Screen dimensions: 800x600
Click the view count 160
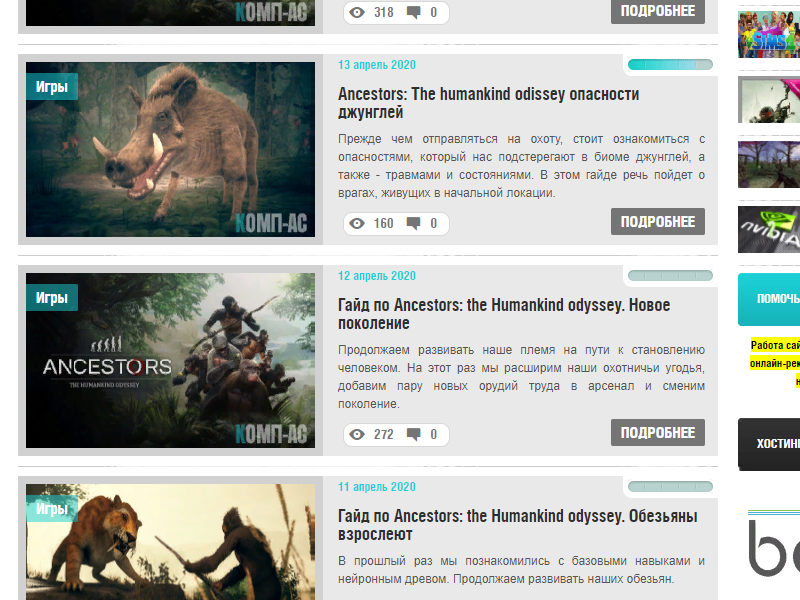383,223
